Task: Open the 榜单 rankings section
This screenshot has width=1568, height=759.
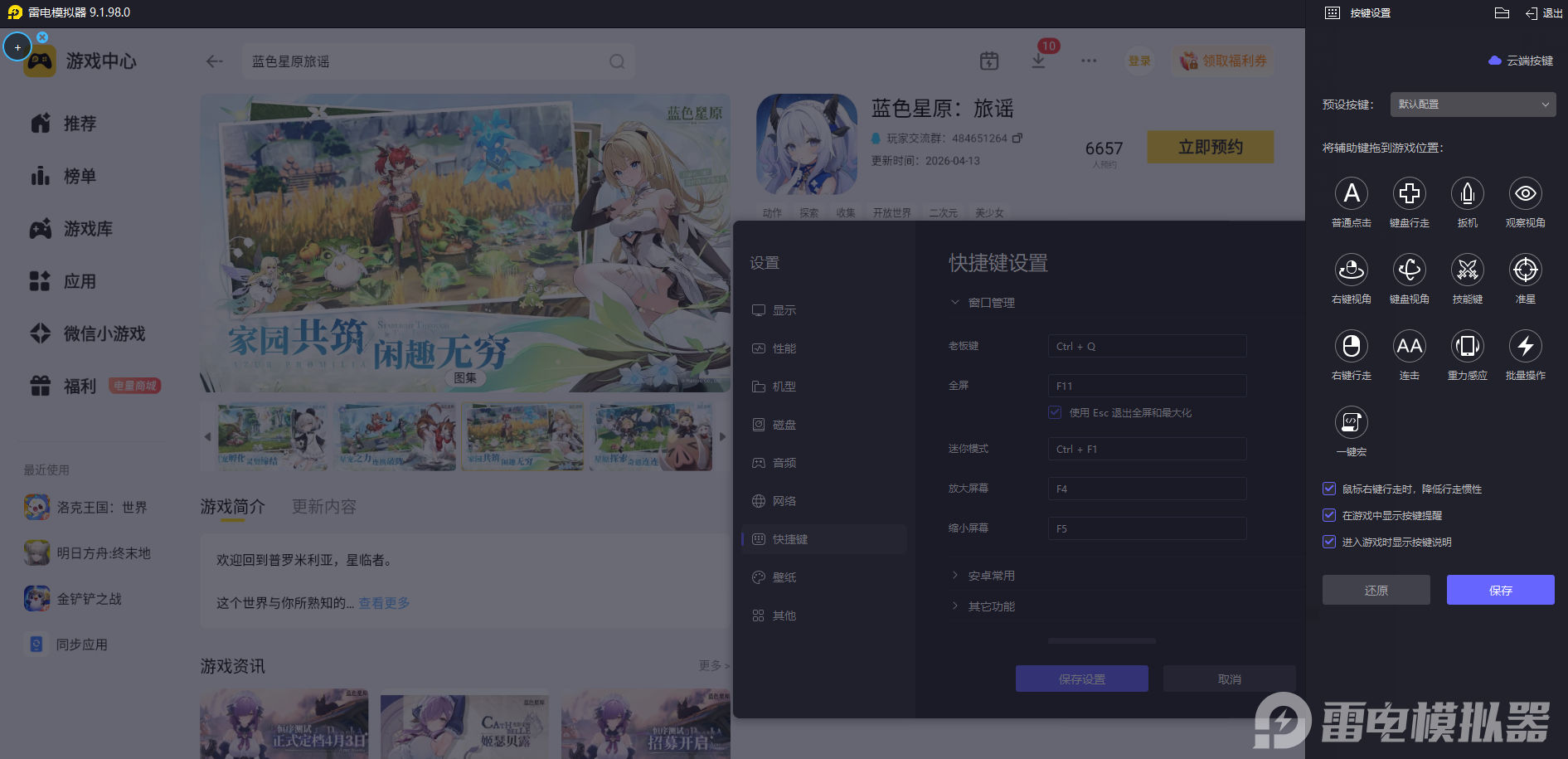Action: click(64, 176)
